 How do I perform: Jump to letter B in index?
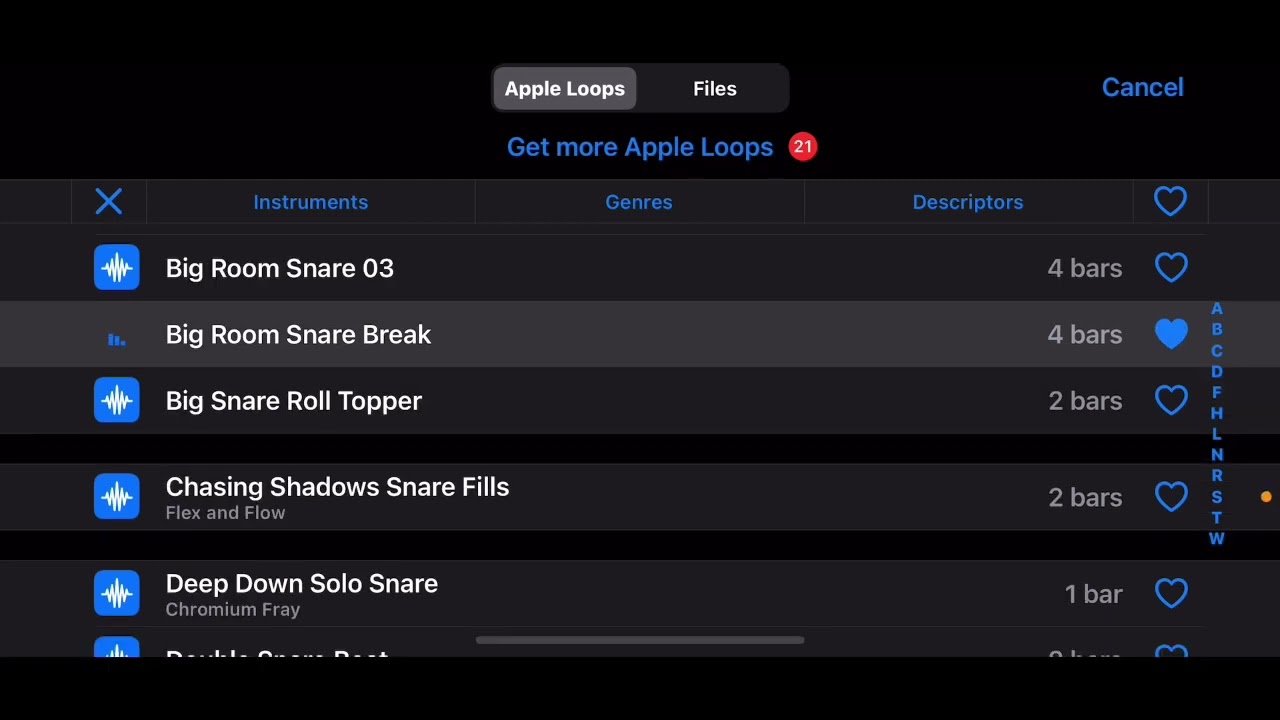1217,330
